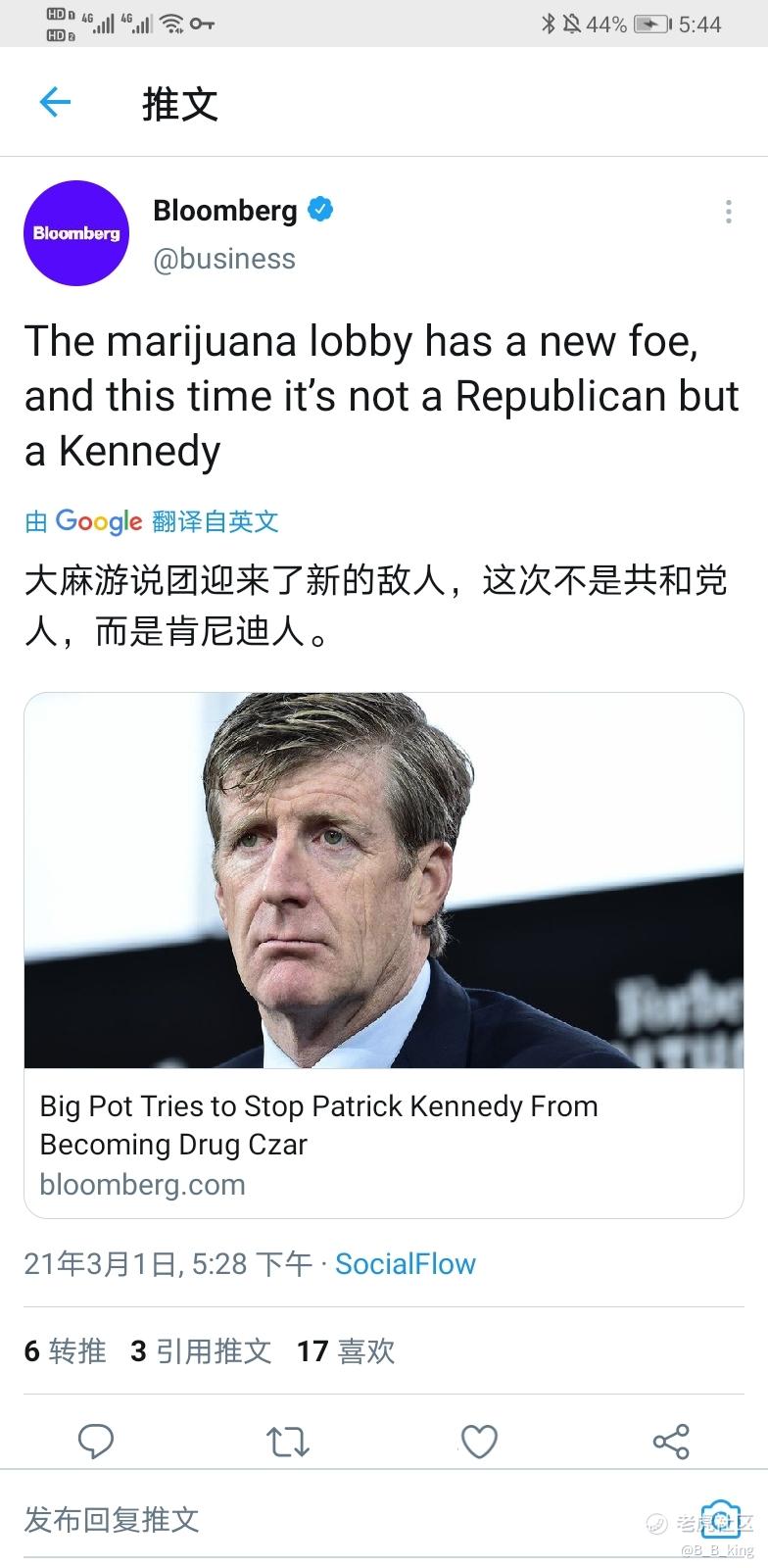Click the Bloomberg verified badge

click(320, 209)
